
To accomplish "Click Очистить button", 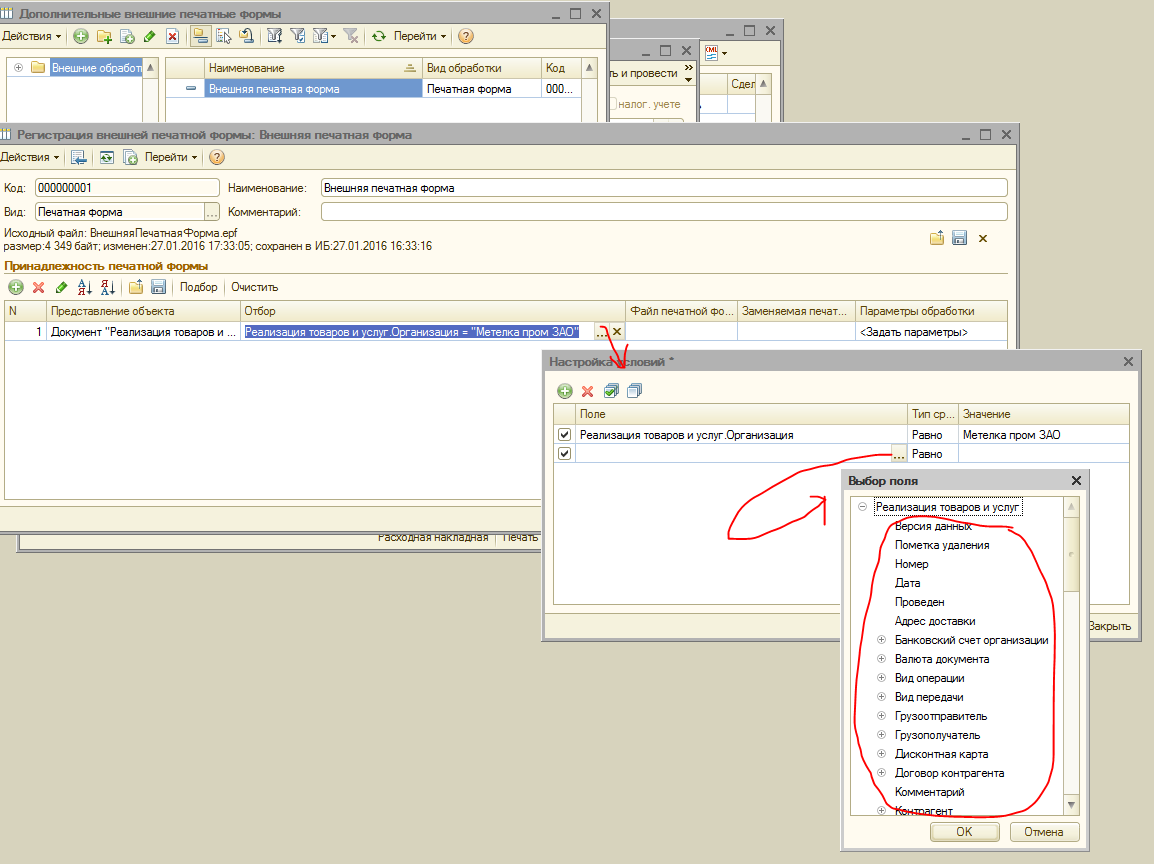I will (x=255, y=287).
